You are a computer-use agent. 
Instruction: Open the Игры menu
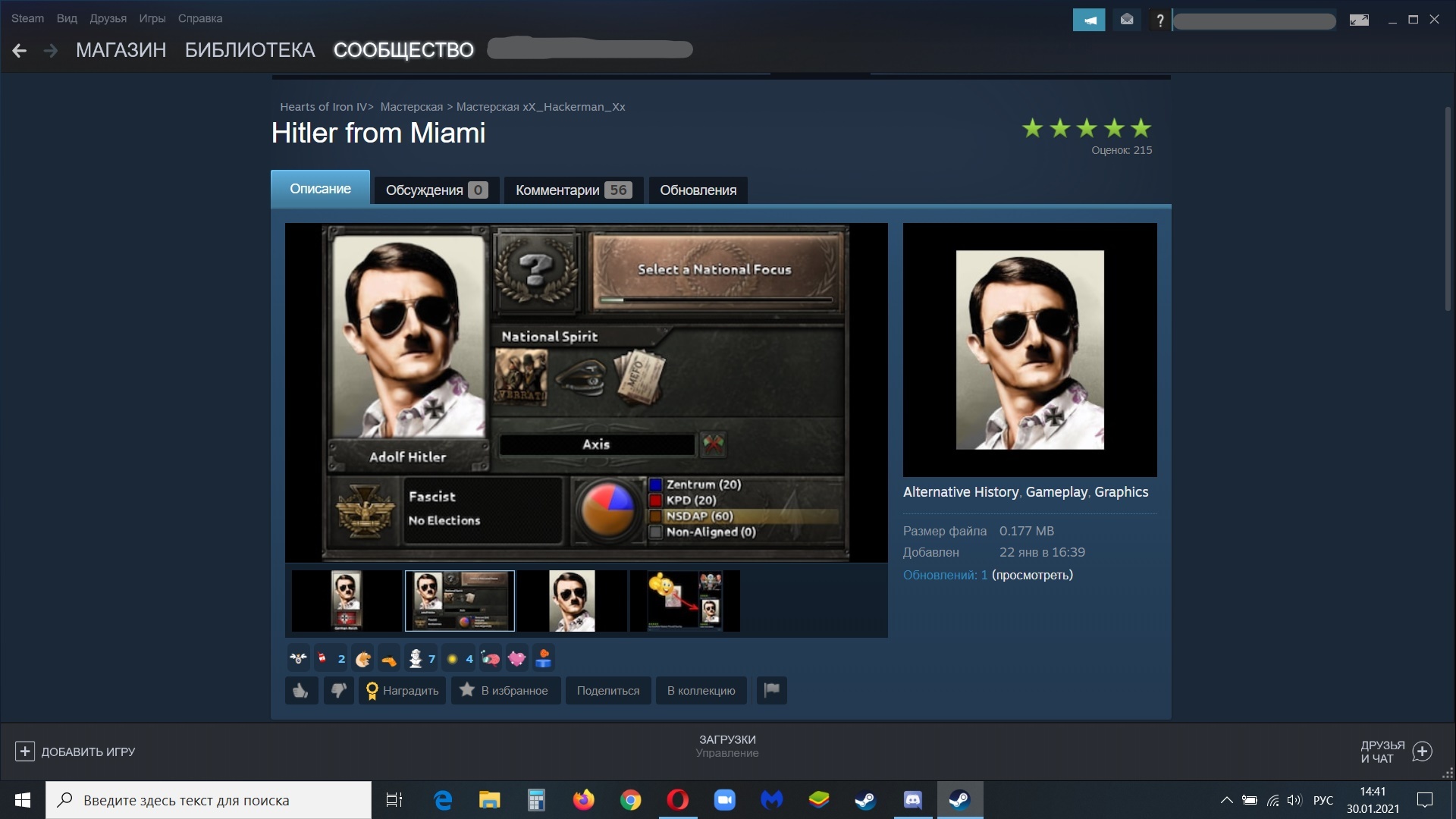[x=152, y=18]
